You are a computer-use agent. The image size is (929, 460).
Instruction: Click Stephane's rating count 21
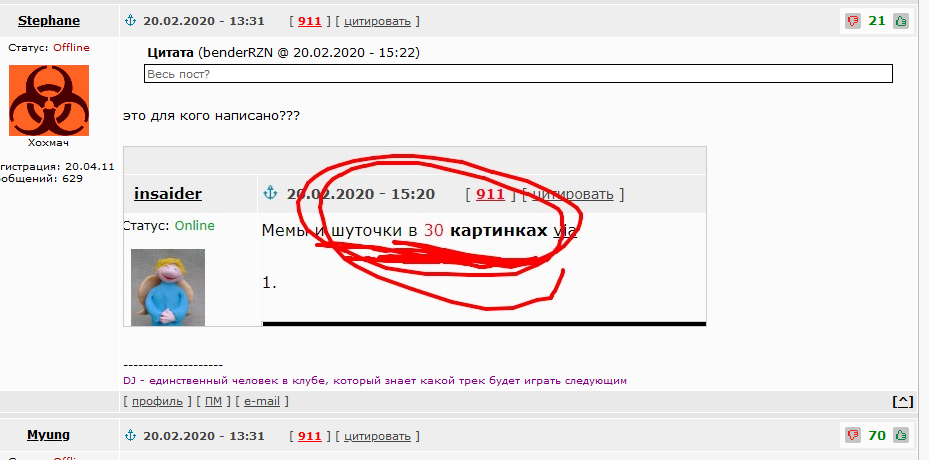tap(877, 21)
